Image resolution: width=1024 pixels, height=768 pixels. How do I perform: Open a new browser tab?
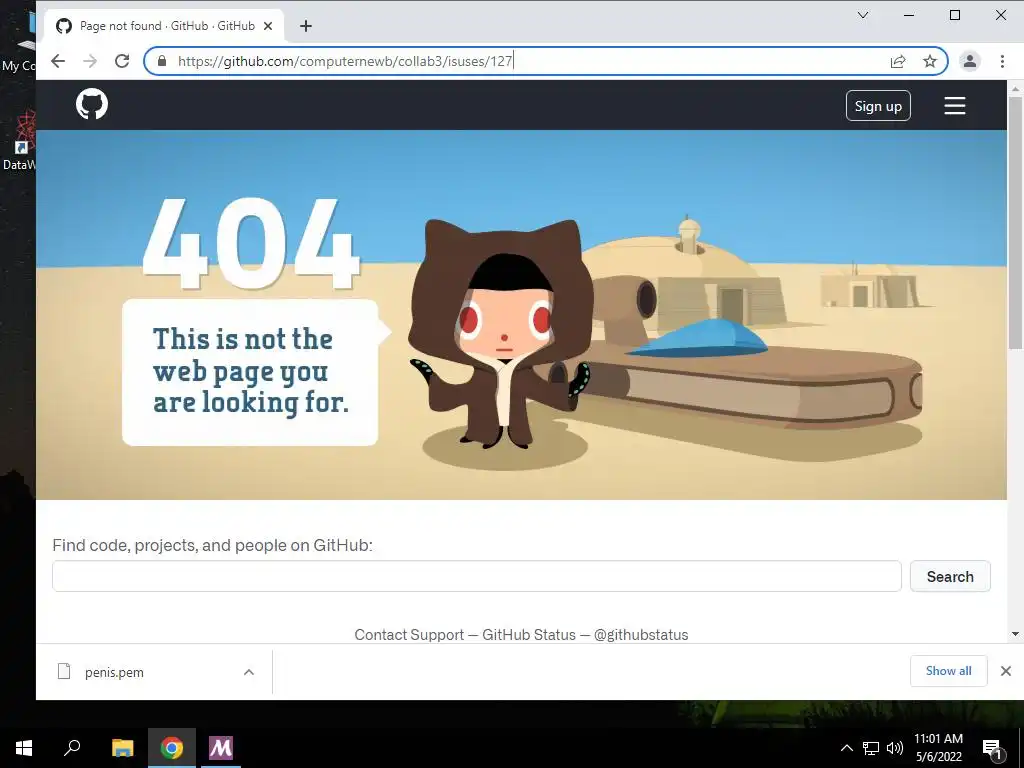pos(306,26)
